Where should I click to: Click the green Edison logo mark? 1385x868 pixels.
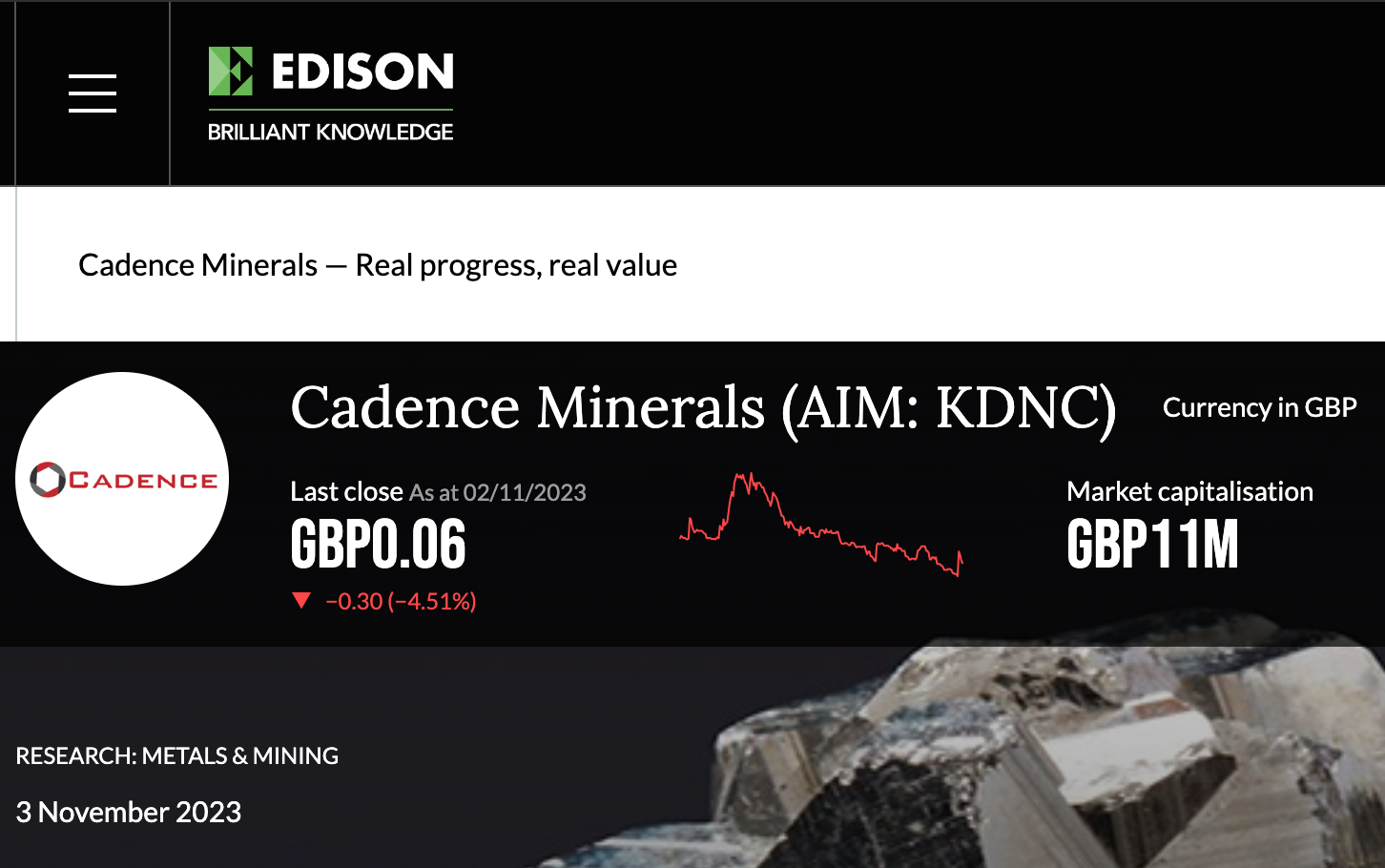231,72
